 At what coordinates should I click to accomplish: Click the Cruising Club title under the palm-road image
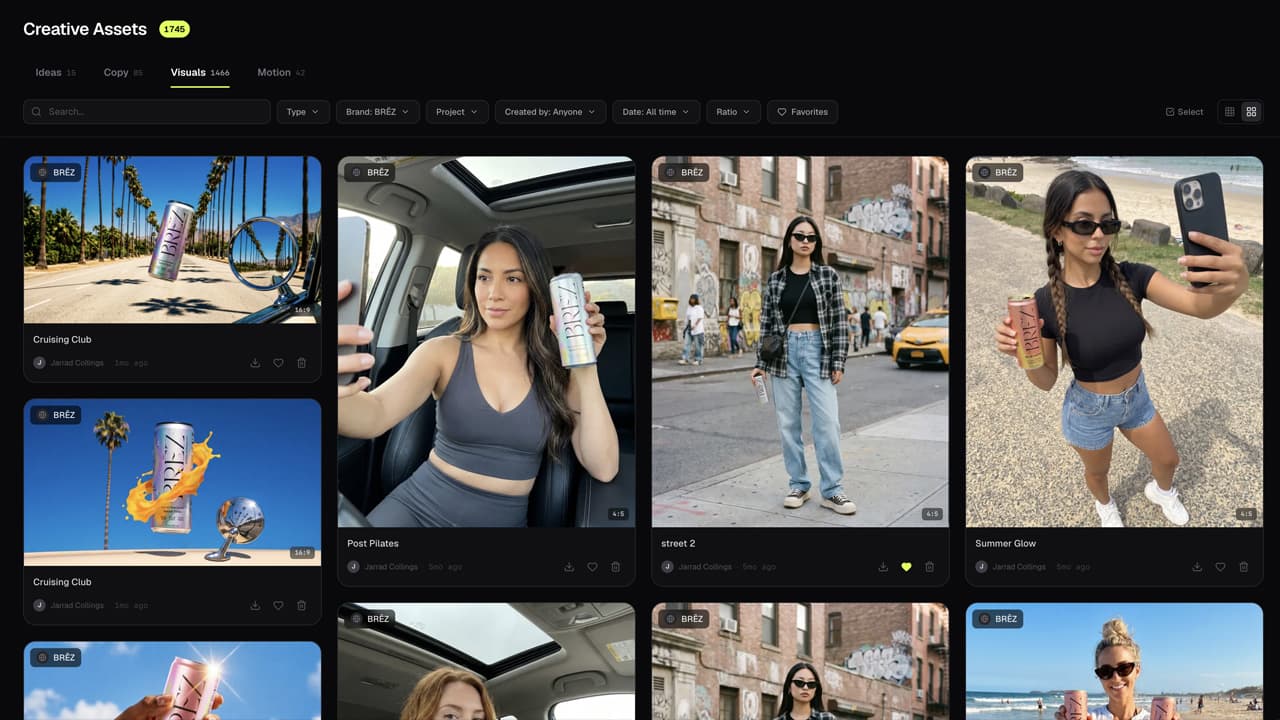click(62, 340)
